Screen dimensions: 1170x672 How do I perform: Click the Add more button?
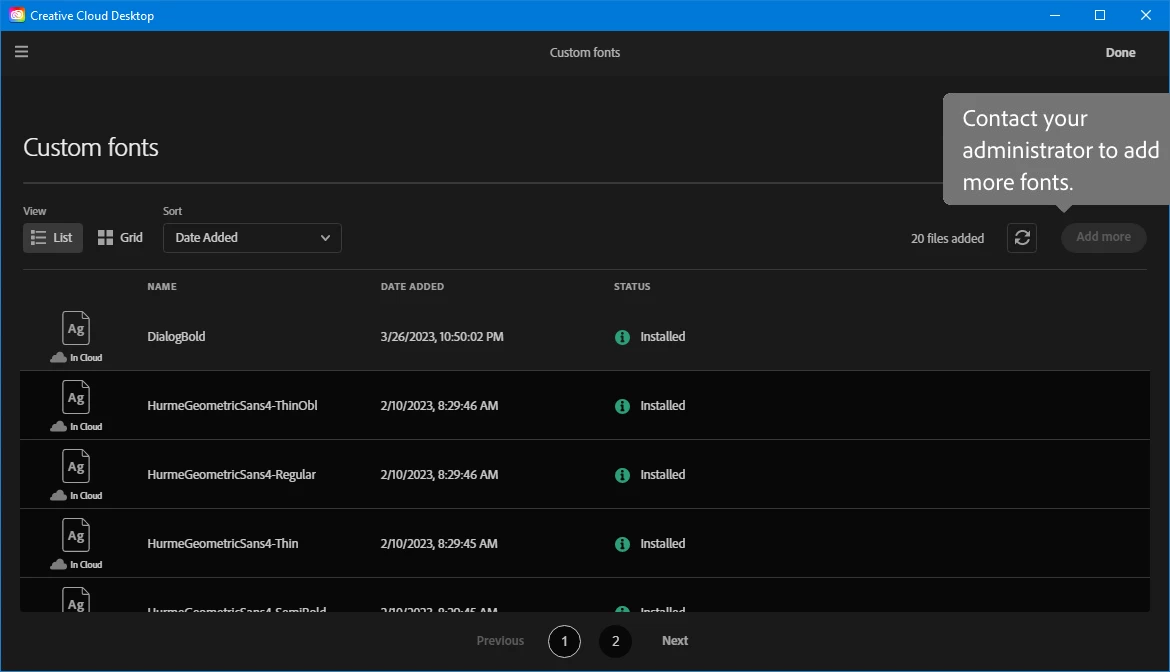coord(1104,237)
